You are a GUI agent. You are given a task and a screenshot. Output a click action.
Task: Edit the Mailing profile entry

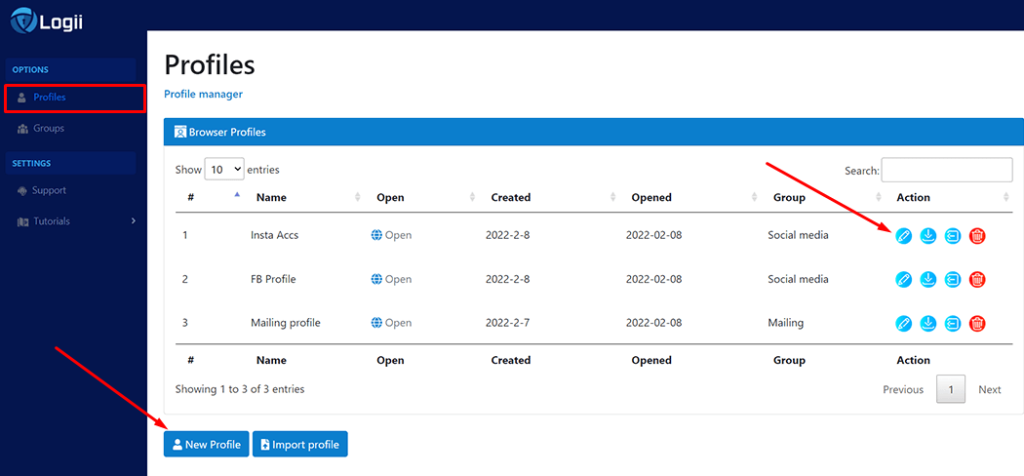click(x=903, y=323)
